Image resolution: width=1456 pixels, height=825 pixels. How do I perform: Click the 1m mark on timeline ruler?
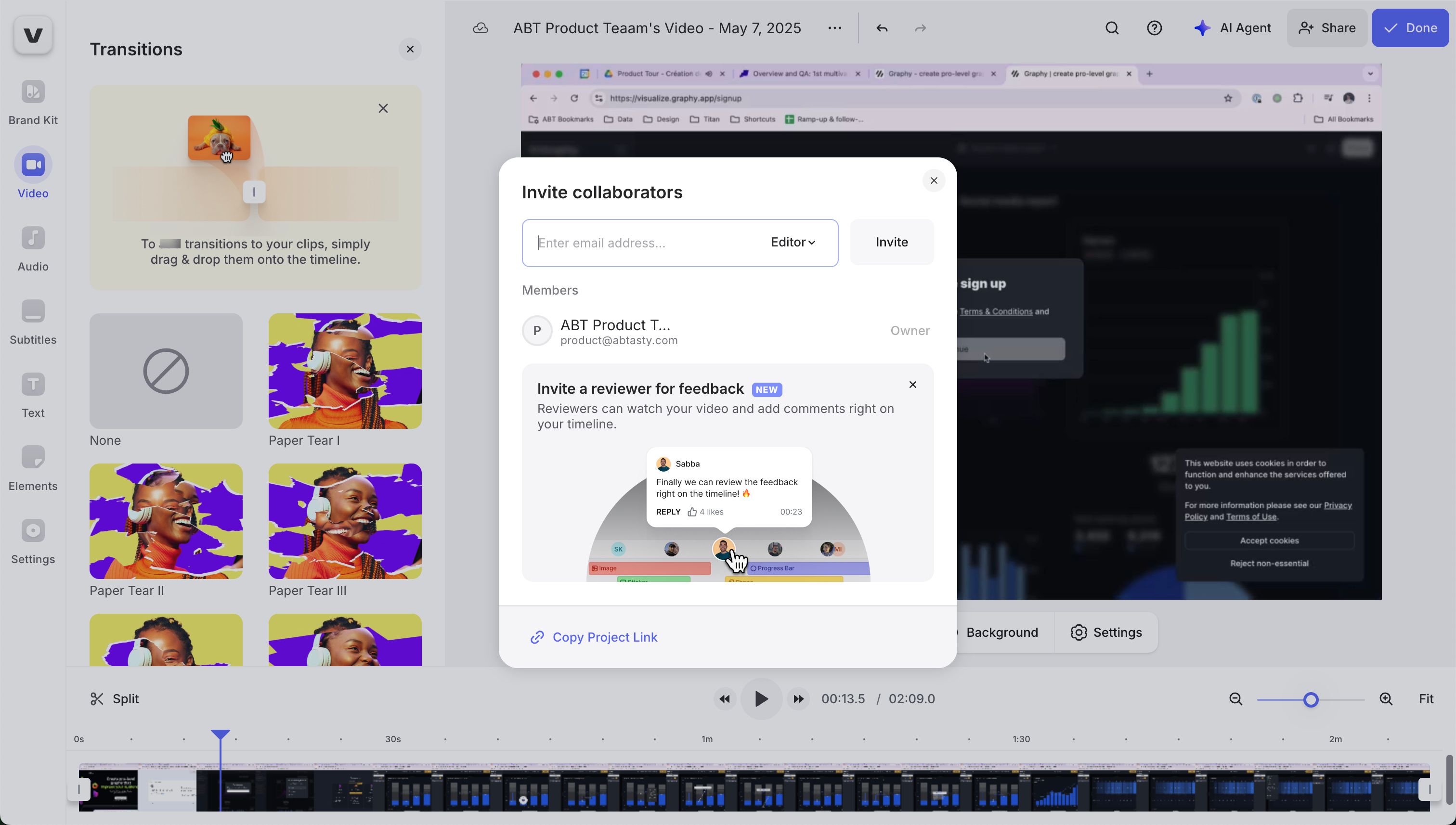707,739
